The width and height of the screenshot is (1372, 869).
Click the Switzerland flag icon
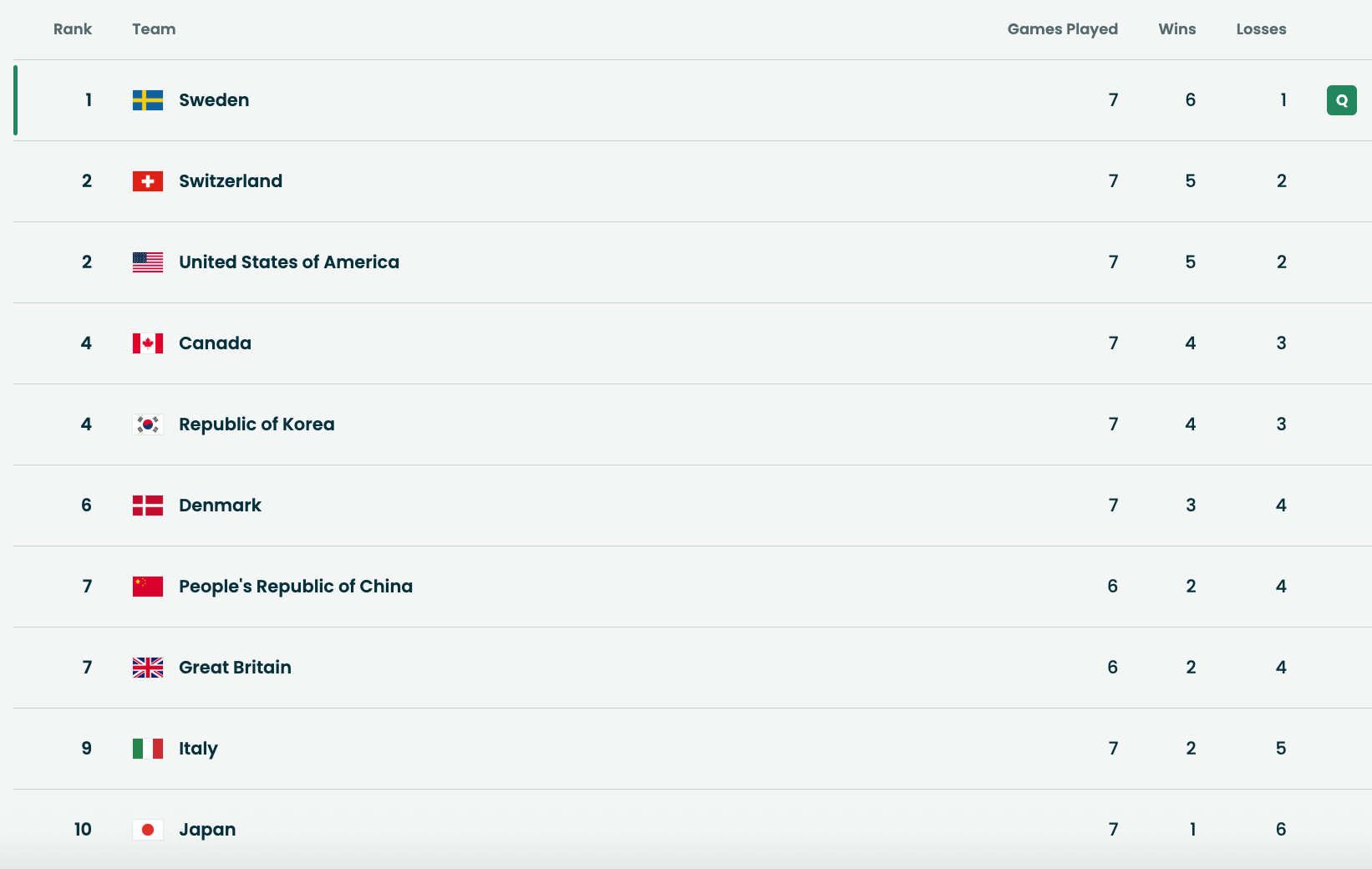coord(148,181)
